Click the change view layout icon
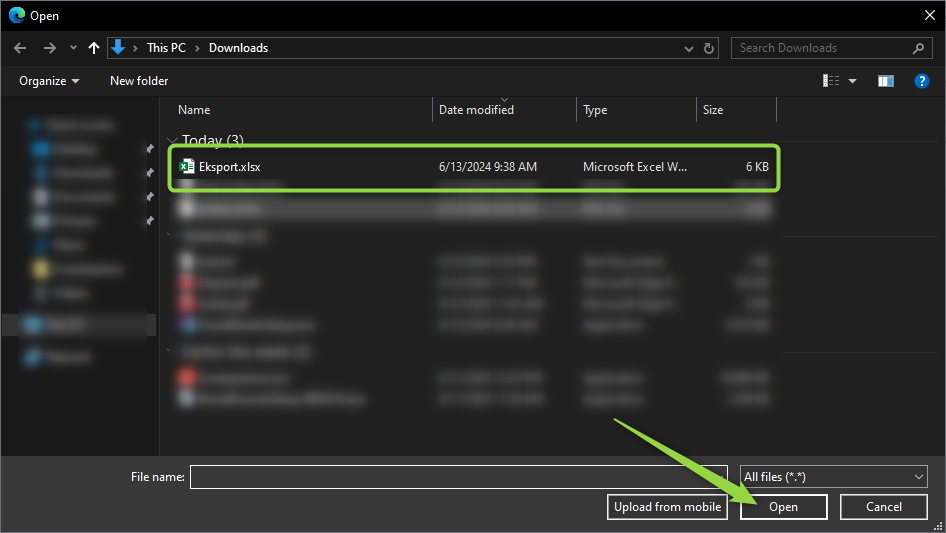946x533 pixels. tap(831, 81)
